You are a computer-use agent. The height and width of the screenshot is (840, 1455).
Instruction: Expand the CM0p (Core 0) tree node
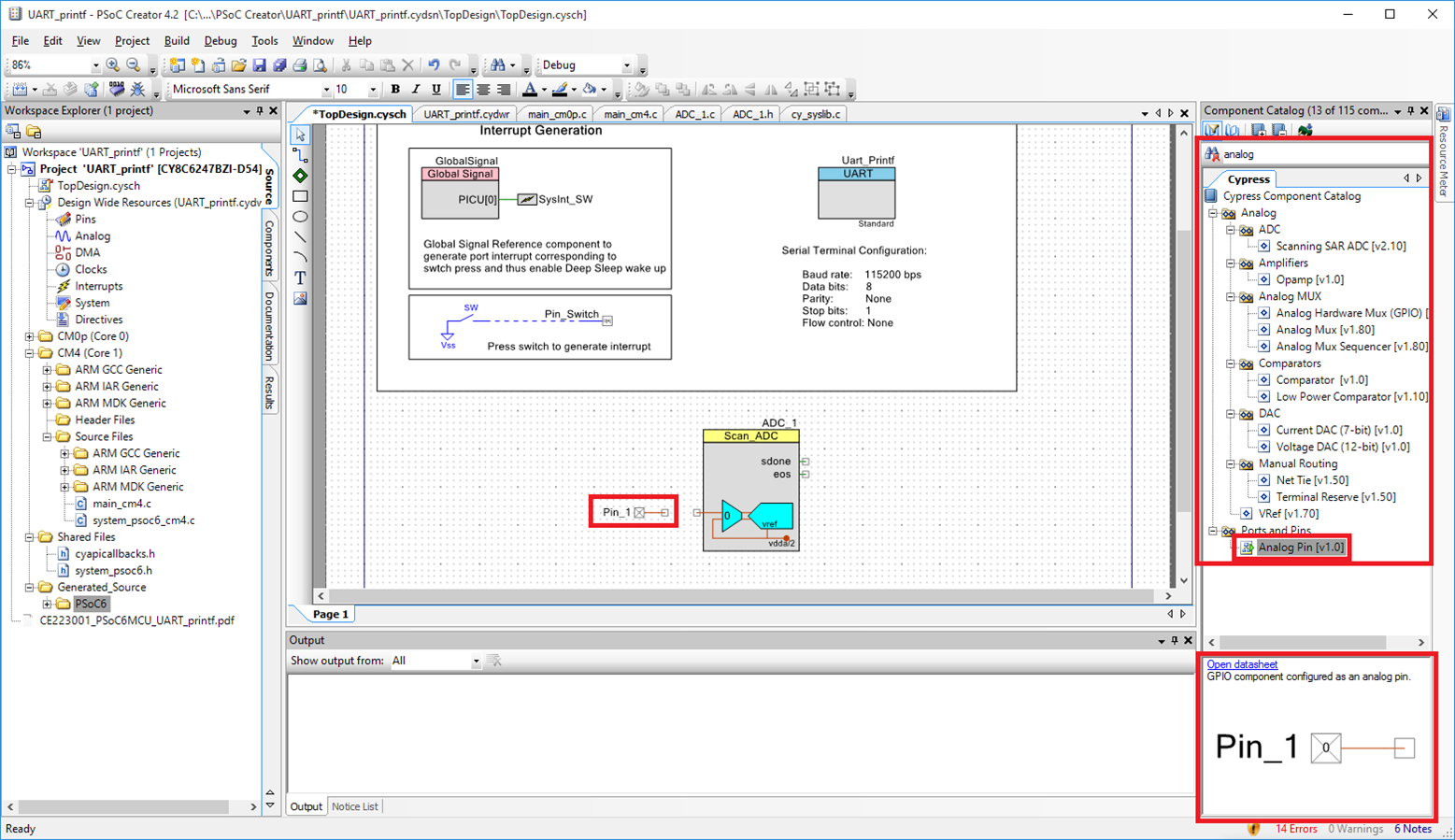pos(29,336)
